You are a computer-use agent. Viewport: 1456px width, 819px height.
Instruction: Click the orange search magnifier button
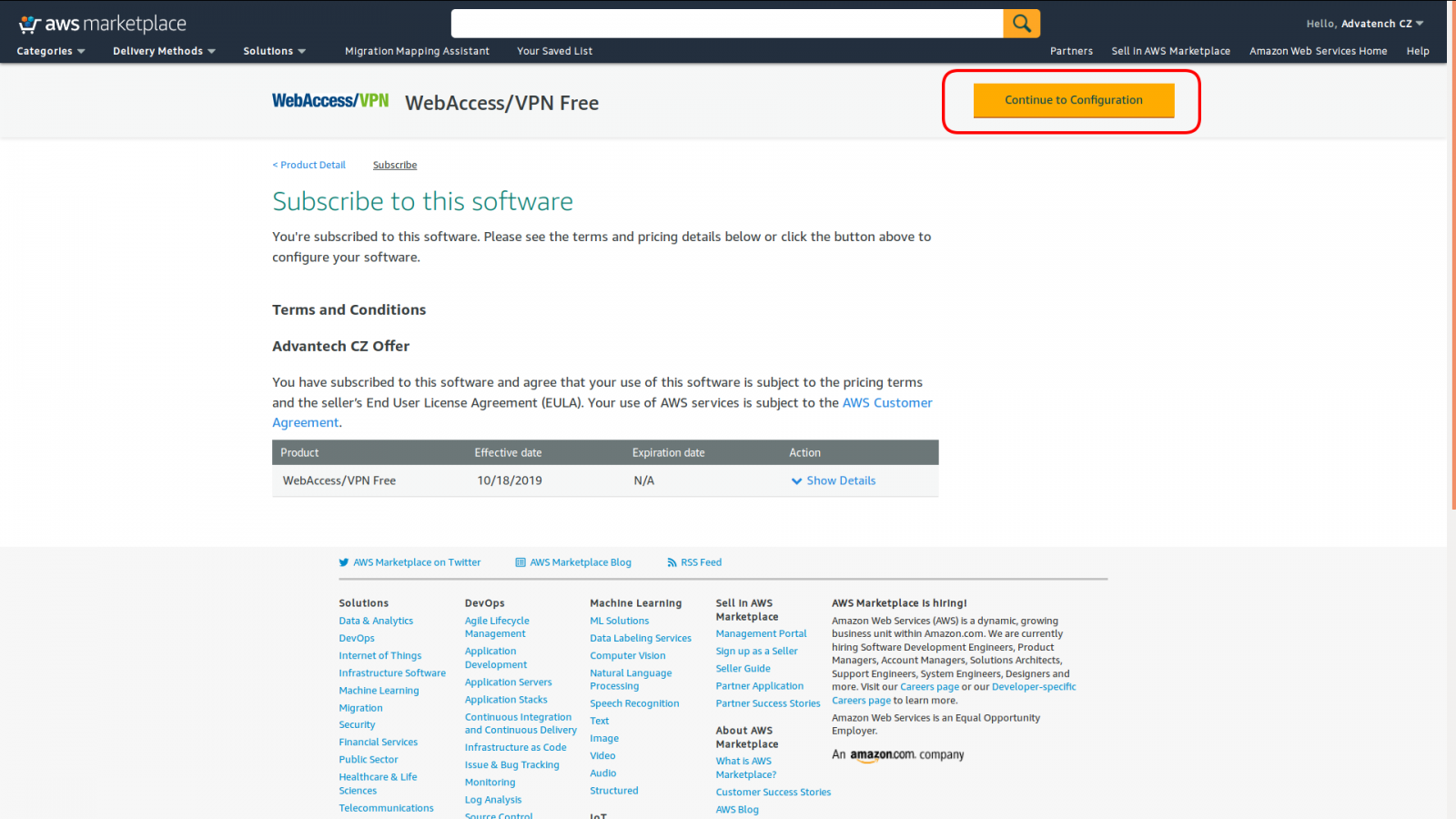click(1021, 24)
